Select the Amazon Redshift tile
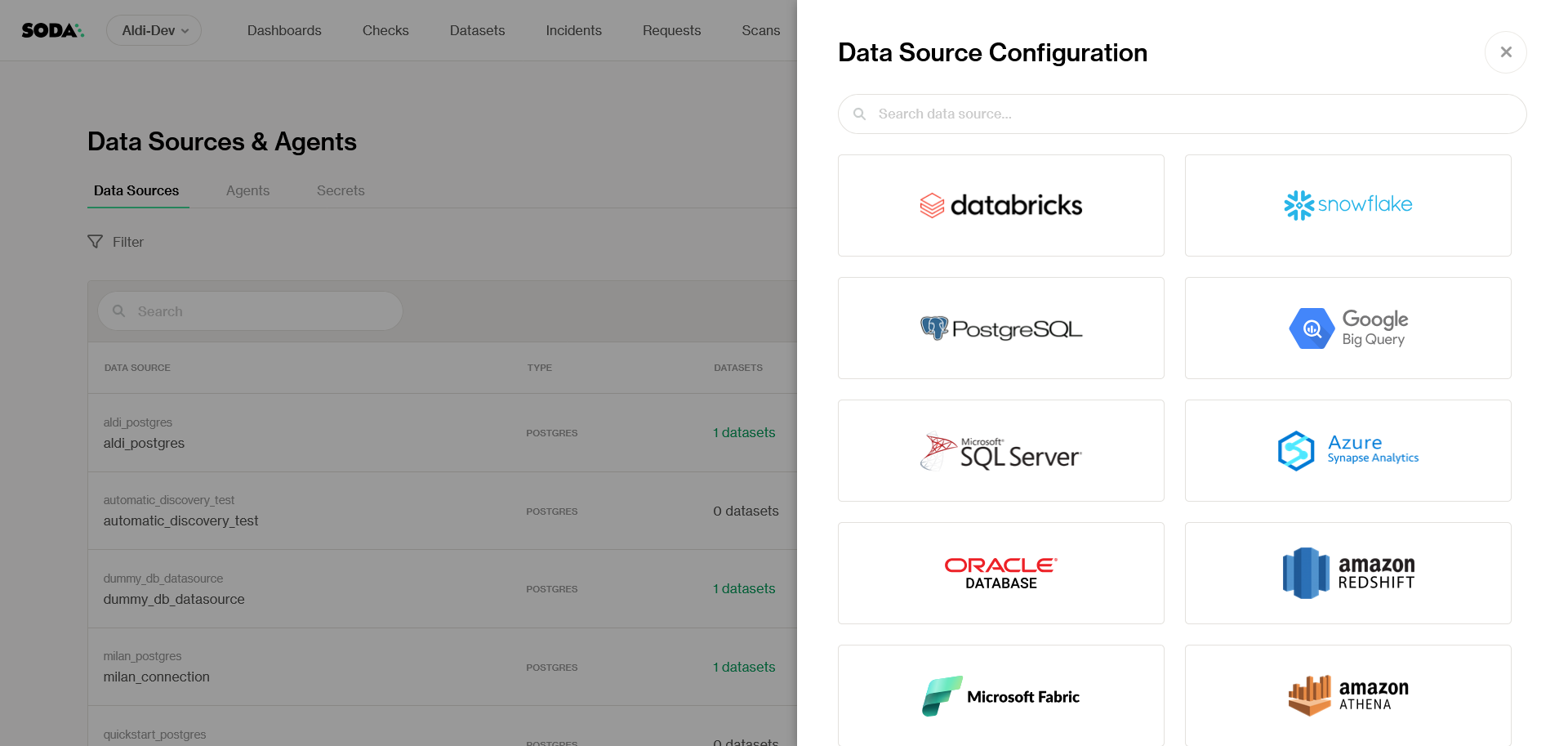This screenshot has width=1568, height=746. click(x=1347, y=573)
